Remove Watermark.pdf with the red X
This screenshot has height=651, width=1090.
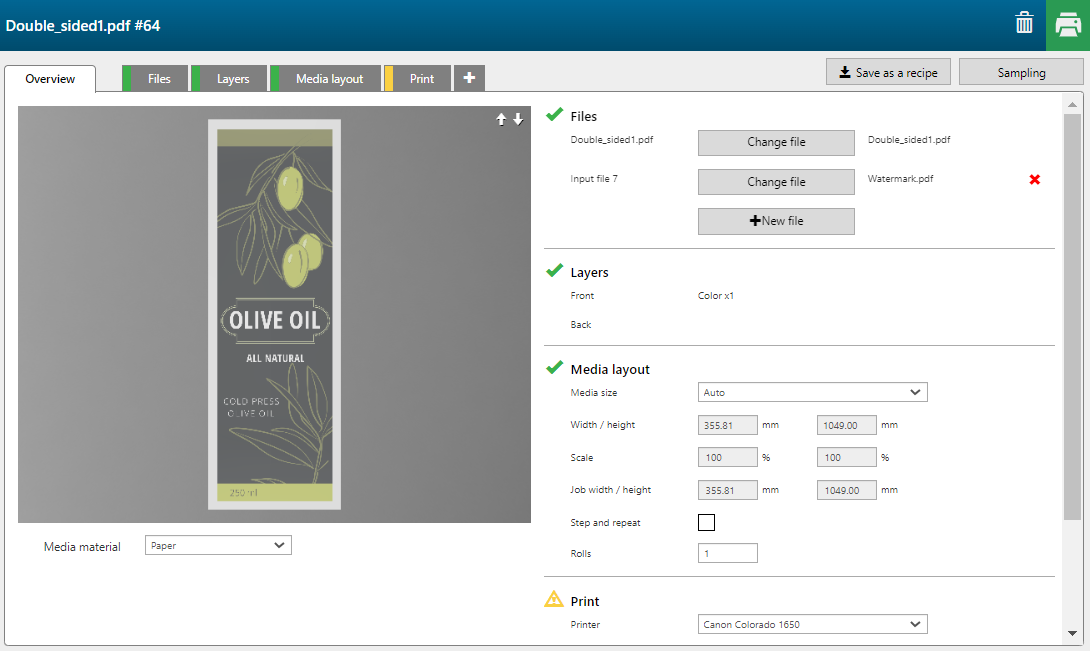1034,180
